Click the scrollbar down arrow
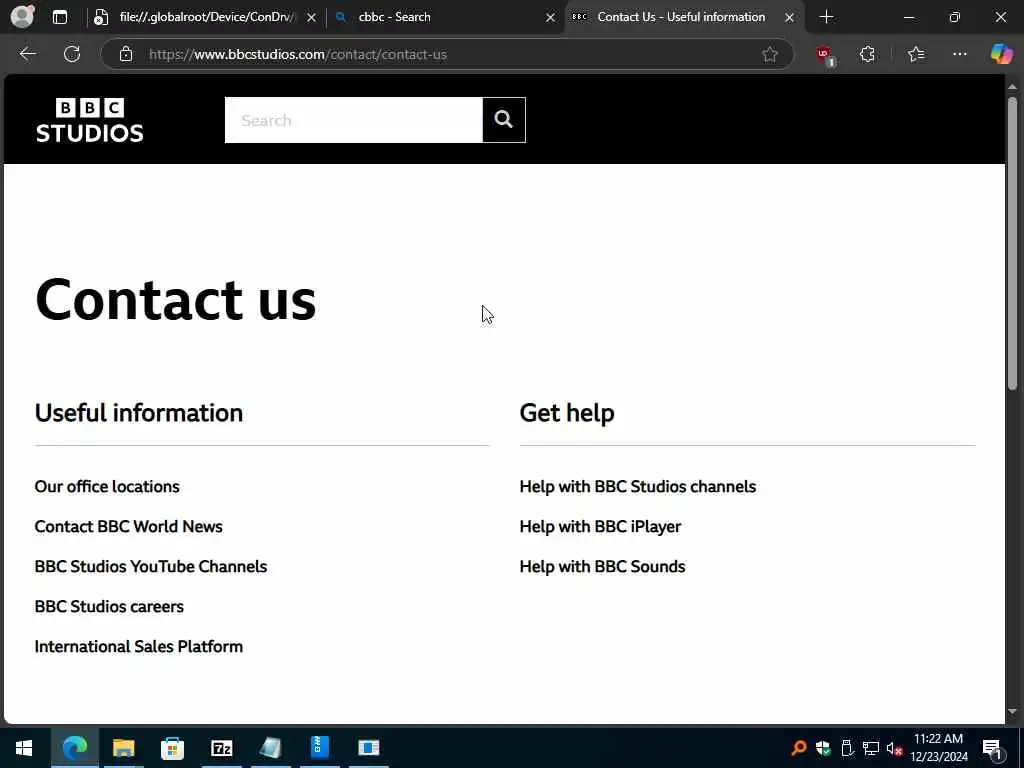 [x=1012, y=712]
